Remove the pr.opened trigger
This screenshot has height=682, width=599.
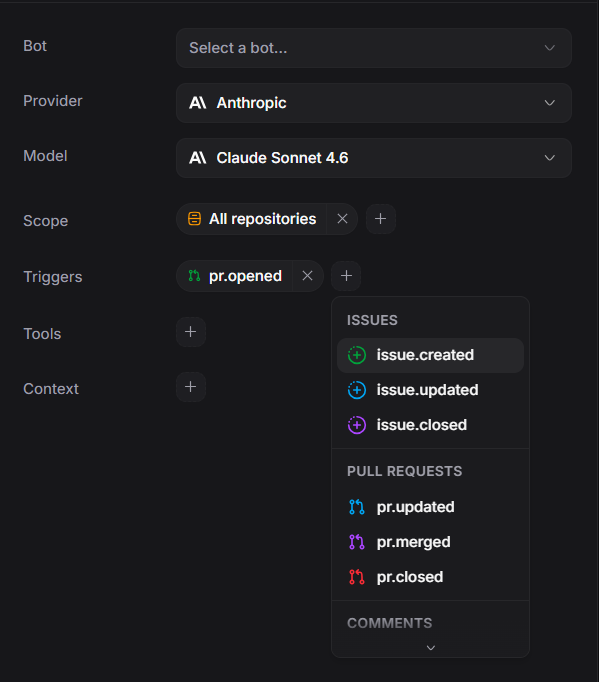[x=308, y=276]
